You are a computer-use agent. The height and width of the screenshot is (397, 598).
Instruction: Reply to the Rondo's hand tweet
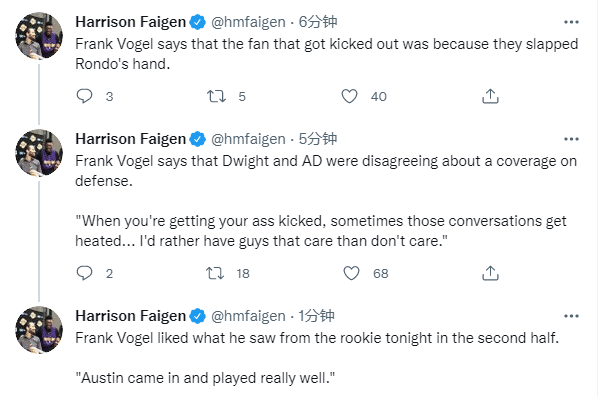click(84, 96)
